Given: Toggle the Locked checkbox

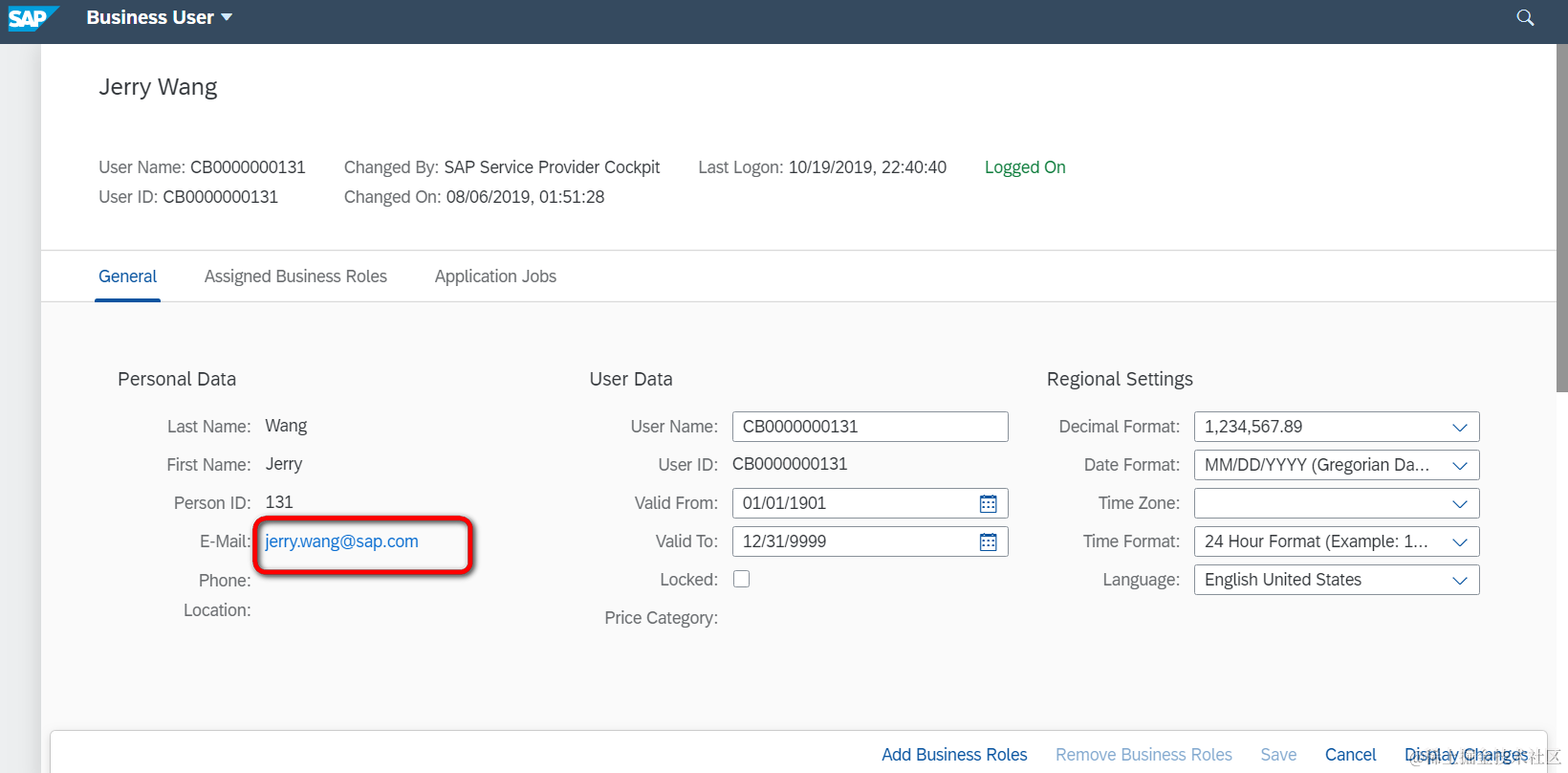Looking at the screenshot, I should (741, 579).
